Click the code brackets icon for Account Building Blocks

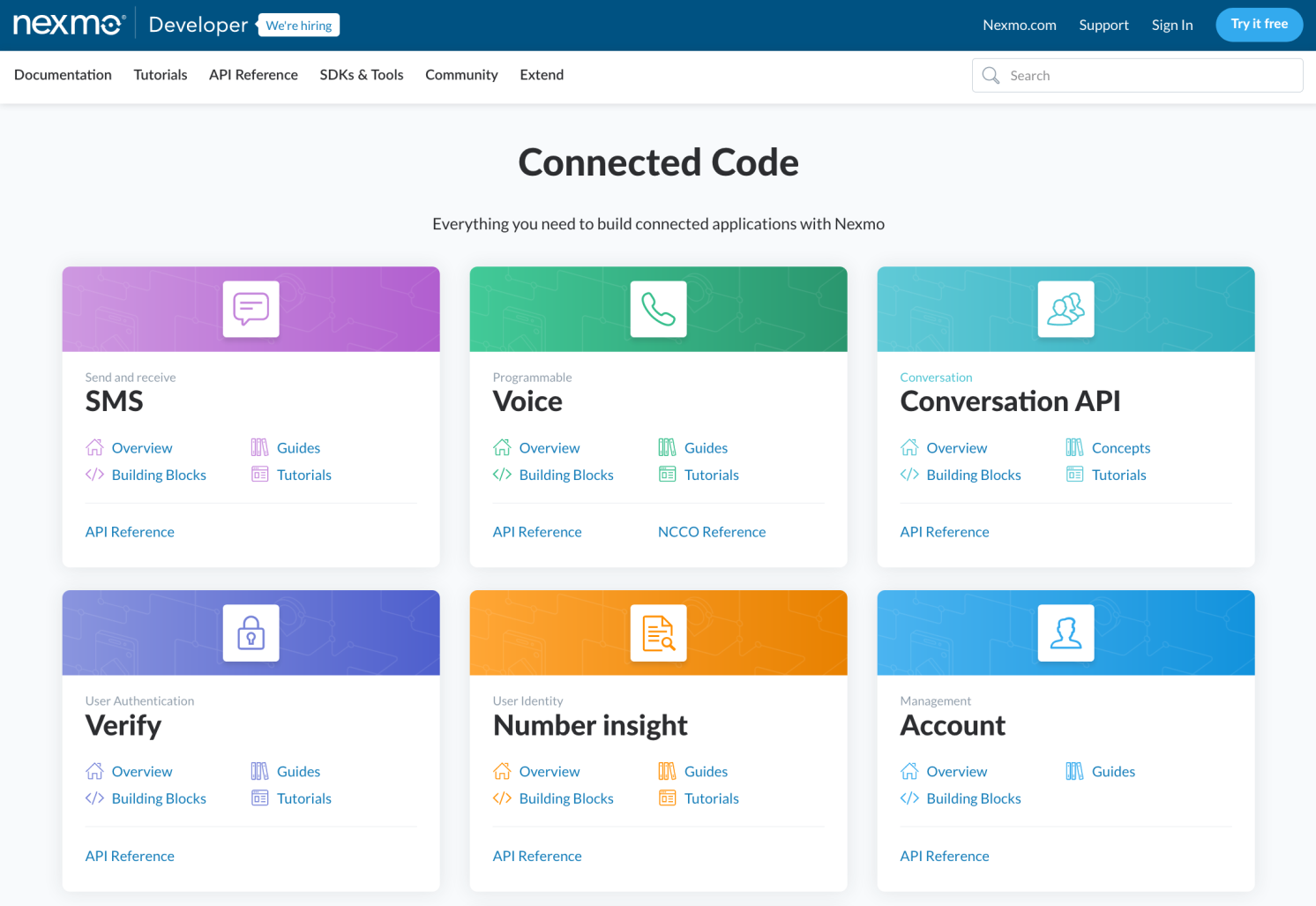coord(909,798)
